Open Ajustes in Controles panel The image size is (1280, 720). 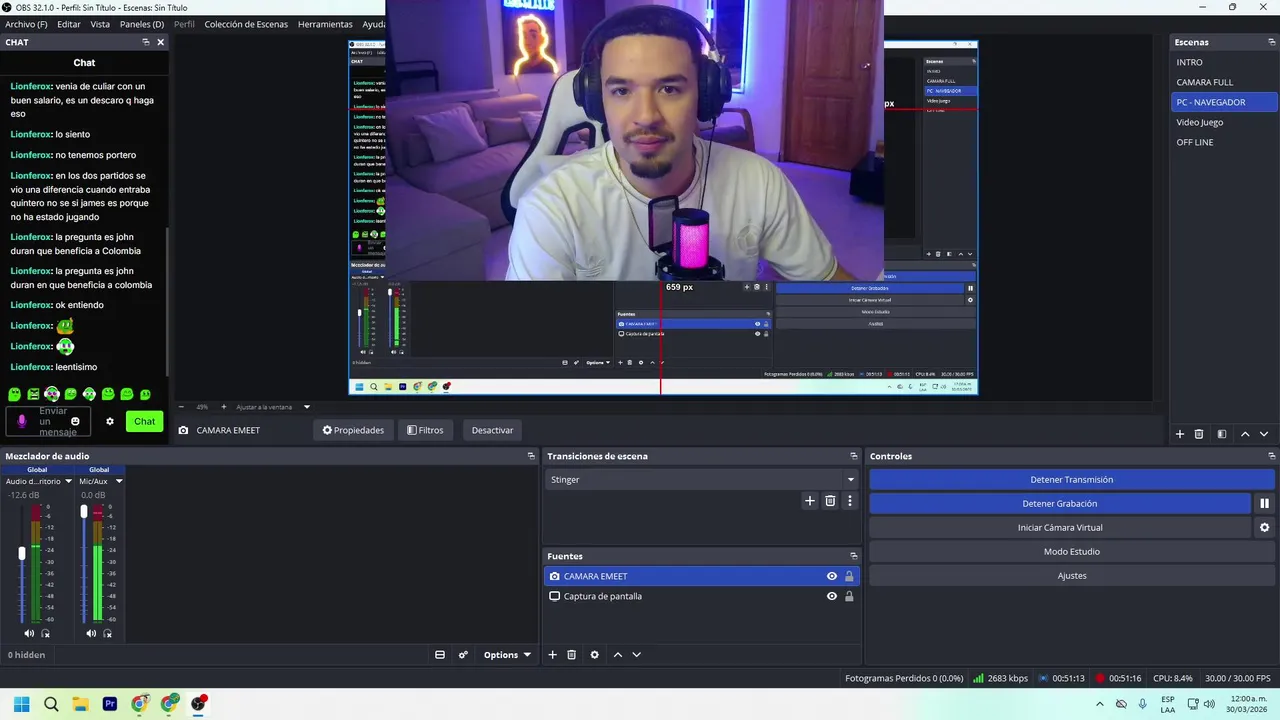(1071, 576)
